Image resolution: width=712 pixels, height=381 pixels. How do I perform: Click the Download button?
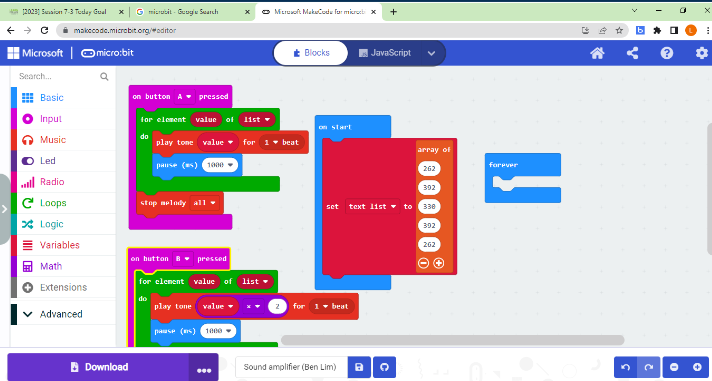99,367
